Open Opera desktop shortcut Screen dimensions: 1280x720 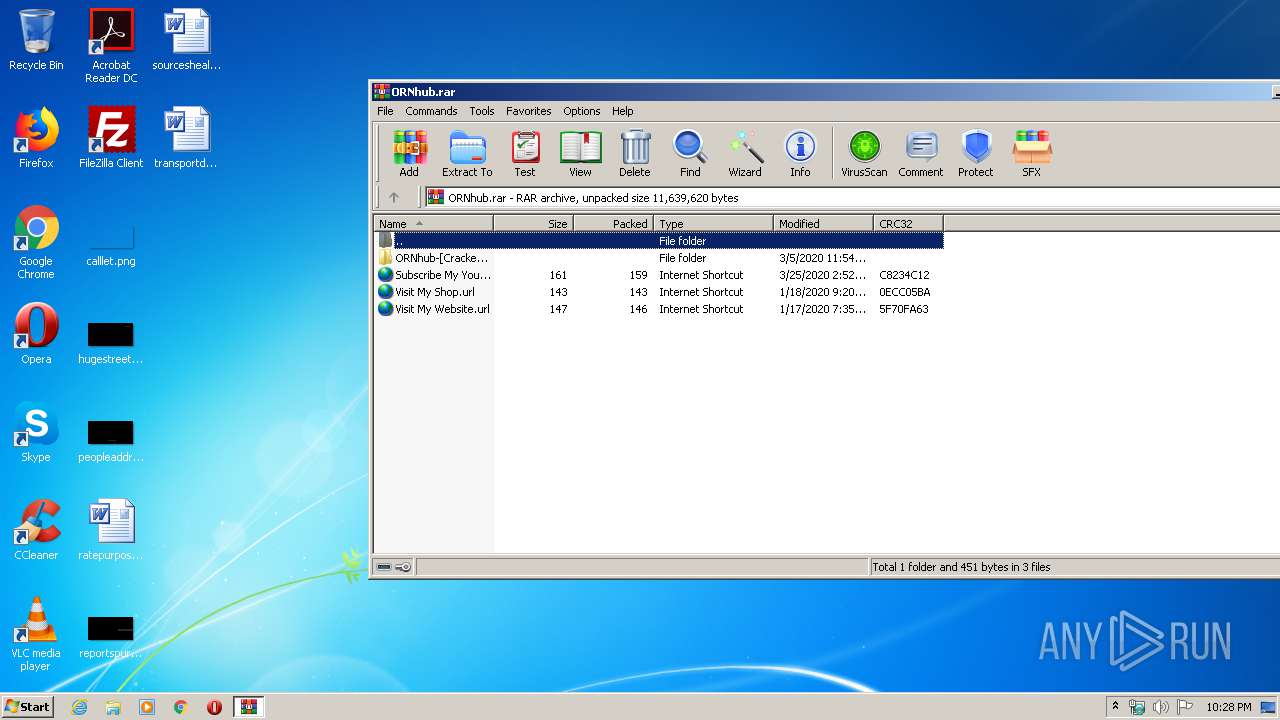(x=36, y=334)
